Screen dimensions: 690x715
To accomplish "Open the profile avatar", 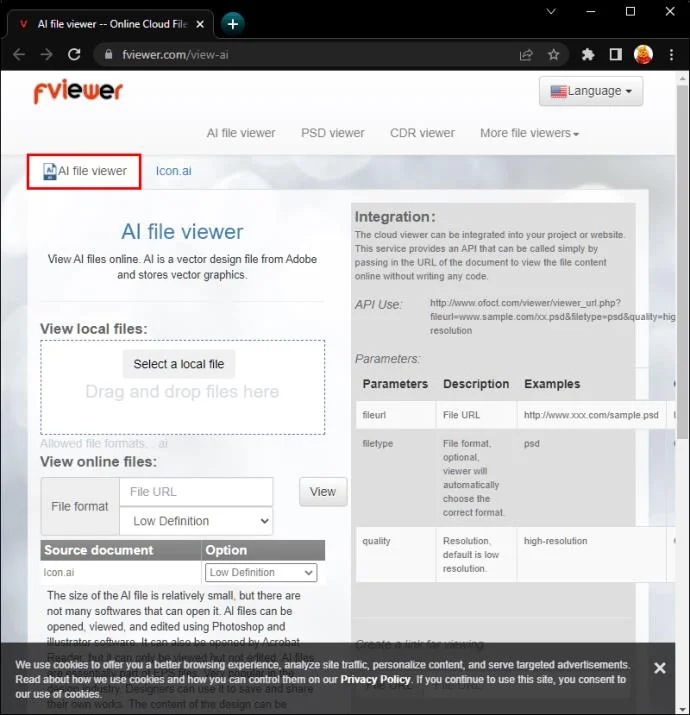I will tap(643, 55).
